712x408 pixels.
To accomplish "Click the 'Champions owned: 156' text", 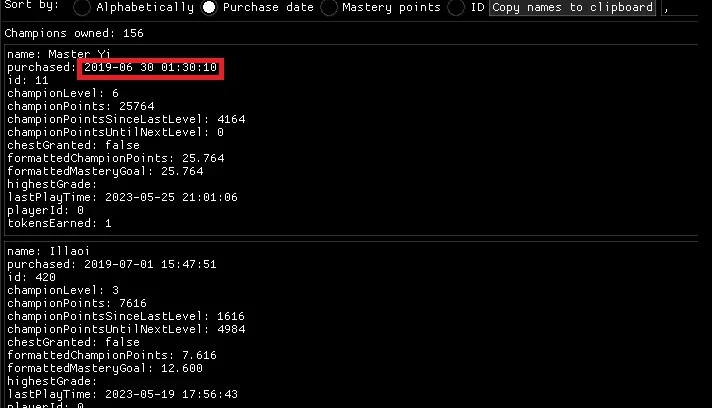I will [74, 33].
